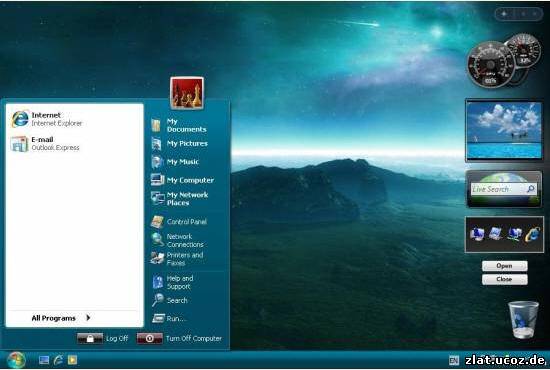
Task: Open Internet Explorer from Start menu
Action: point(47,119)
